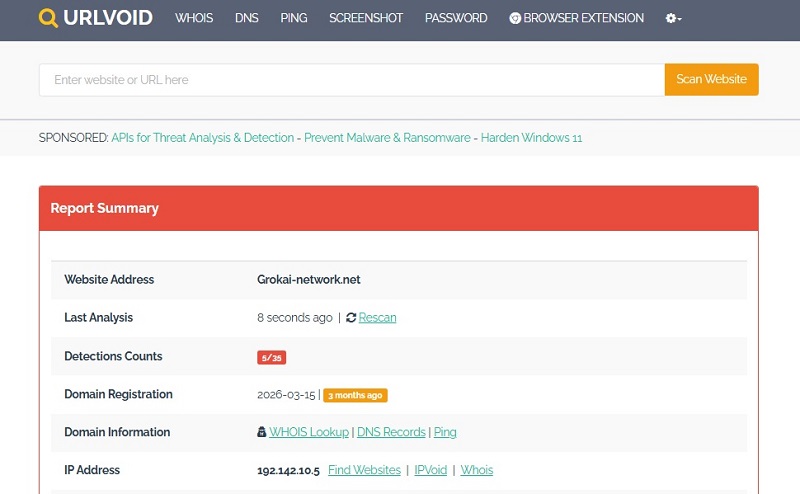Focus the Enter website or URL field
This screenshot has height=494, width=800.
pos(352,80)
